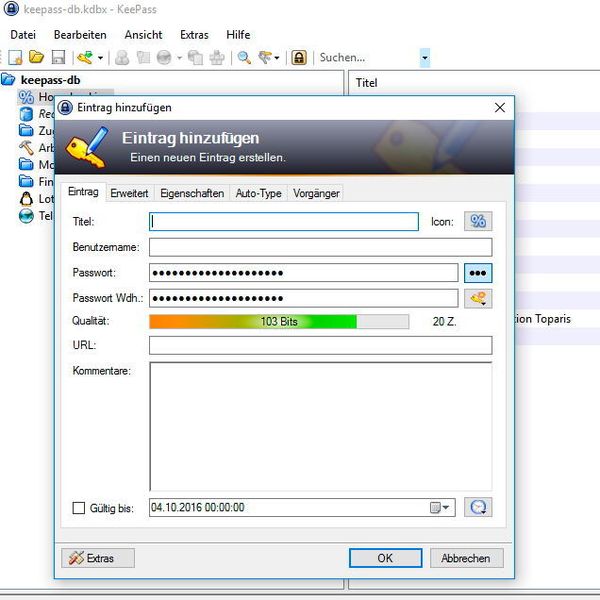Viewport: 600px width, 600px height.
Task: Select the penguin icon group in tree
Action: 36,199
